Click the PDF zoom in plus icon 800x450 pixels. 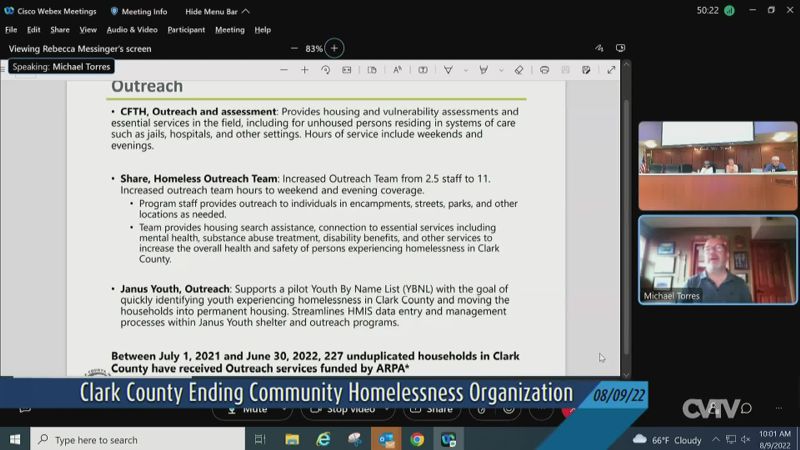[304, 70]
